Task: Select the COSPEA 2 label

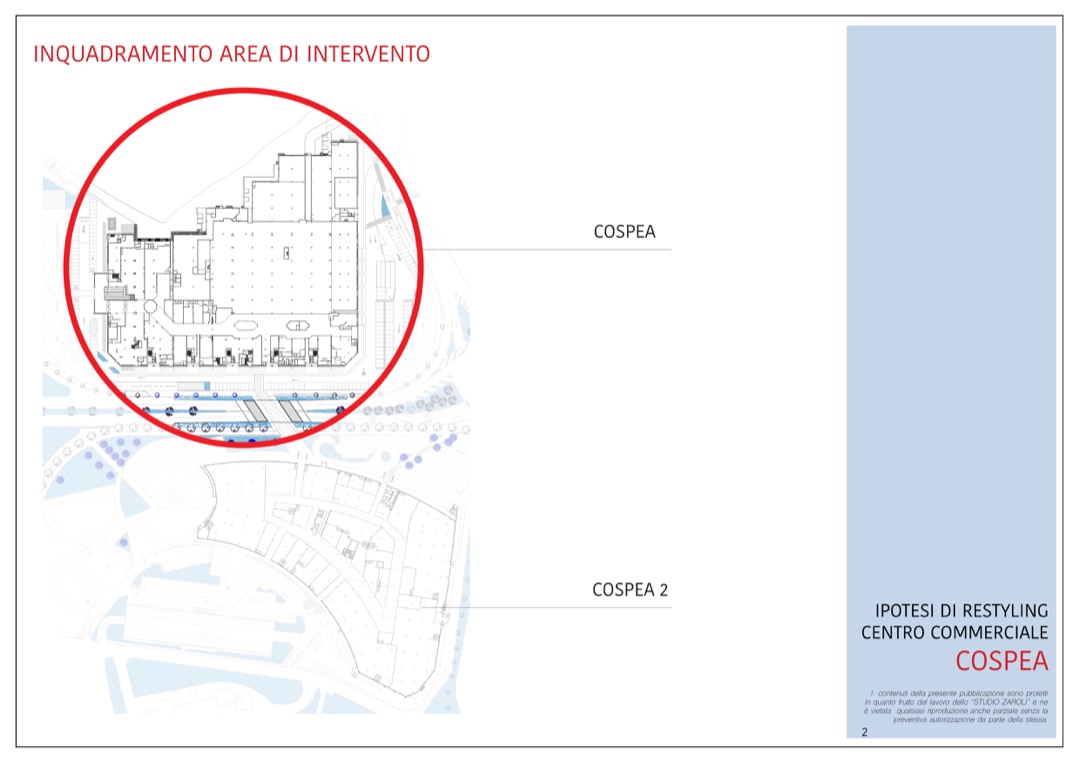Action: tap(630, 590)
